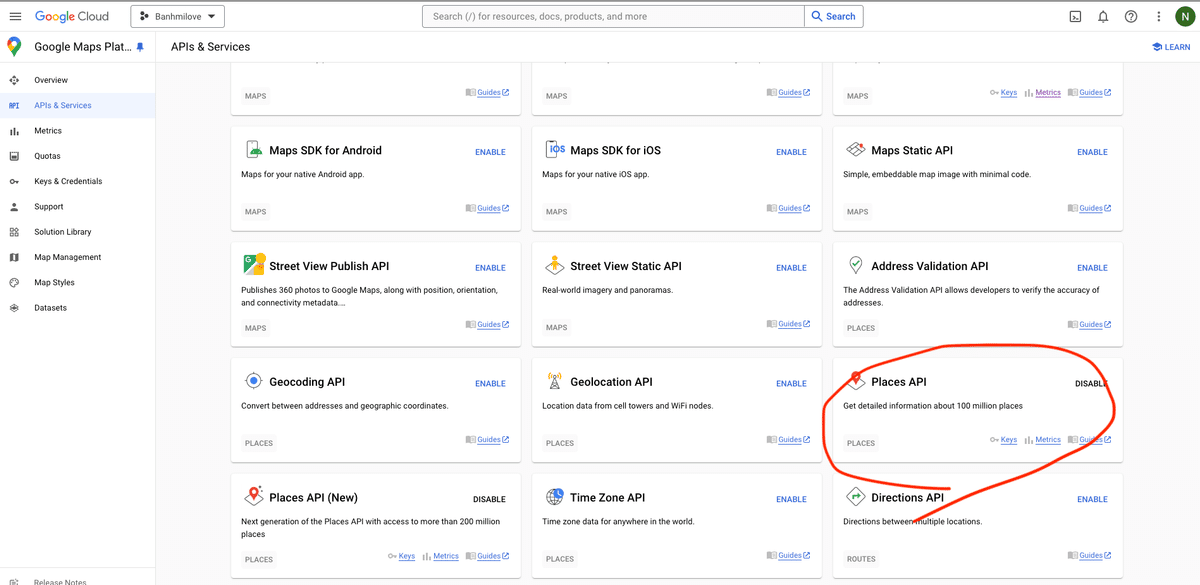Click the Places API (New) pin icon
Image resolution: width=1200 pixels, height=585 pixels.
(x=253, y=496)
